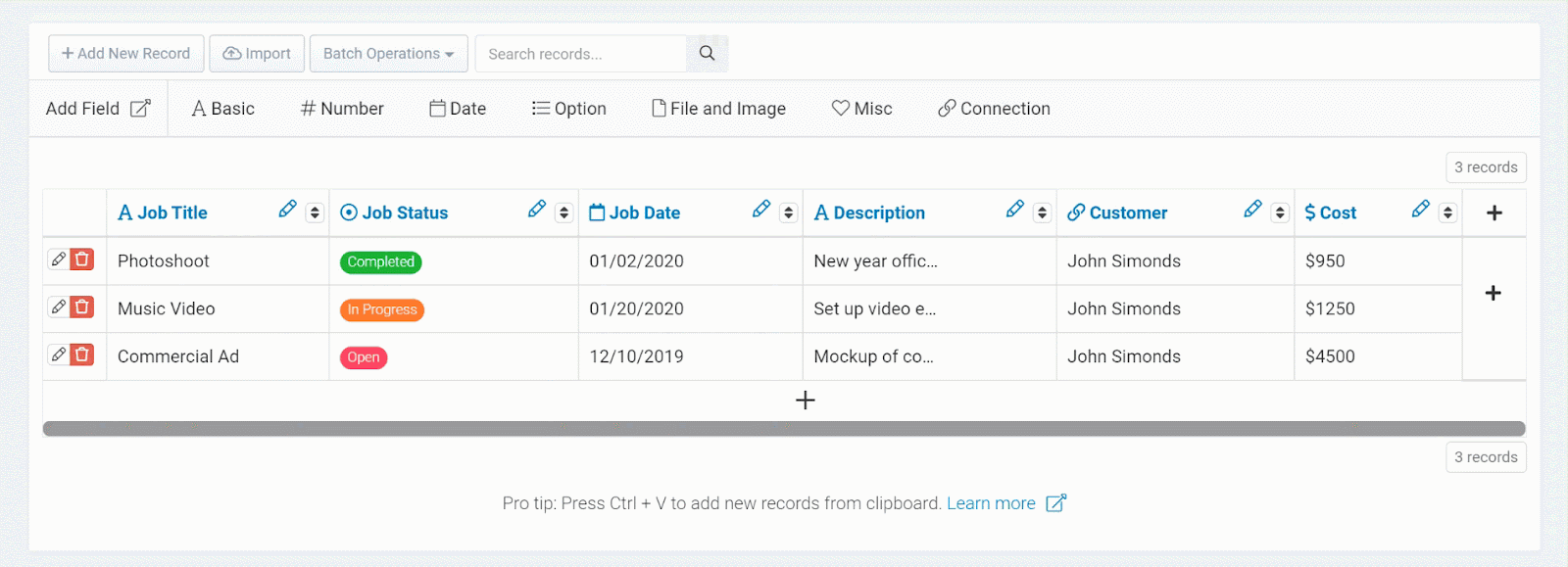Image resolution: width=1568 pixels, height=567 pixels.
Task: Open the File and Image field category
Action: (x=718, y=109)
